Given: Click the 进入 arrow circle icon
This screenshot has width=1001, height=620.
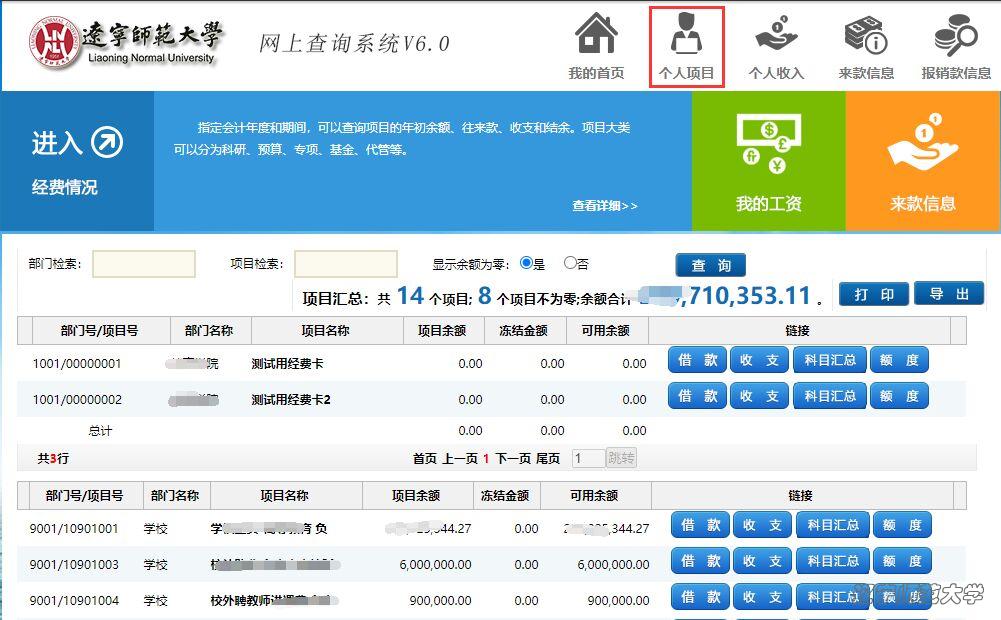Looking at the screenshot, I should (x=107, y=143).
